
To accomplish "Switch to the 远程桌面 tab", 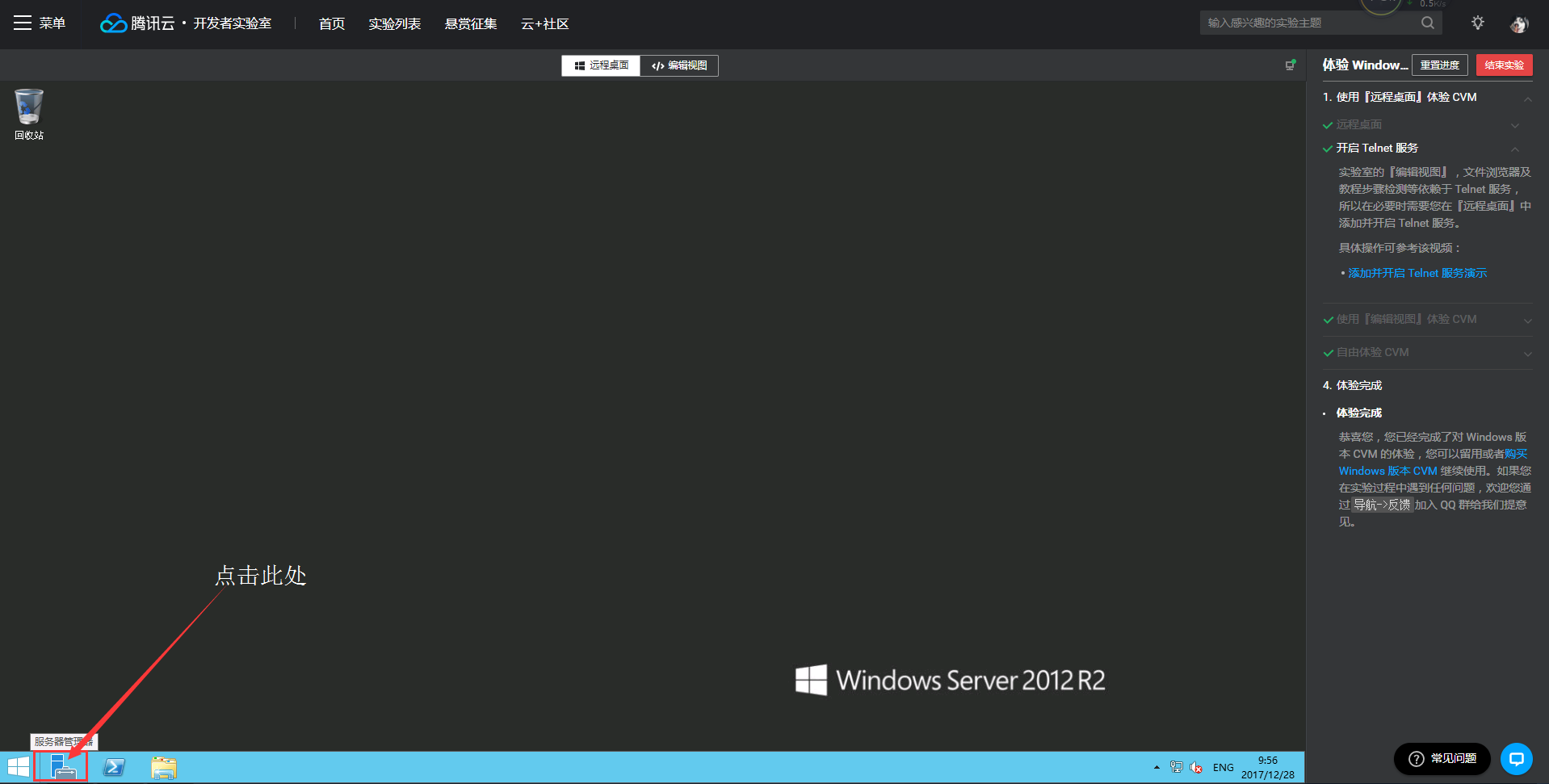I will [x=601, y=65].
